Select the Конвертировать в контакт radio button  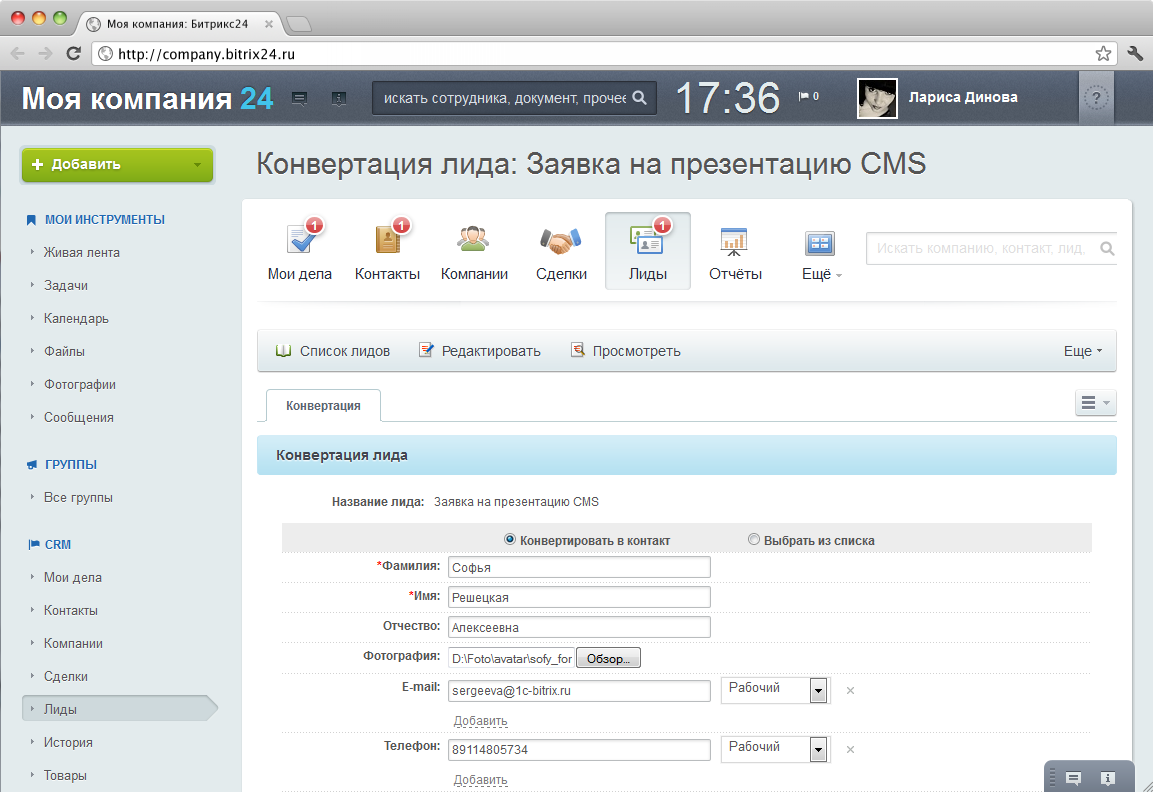click(510, 540)
